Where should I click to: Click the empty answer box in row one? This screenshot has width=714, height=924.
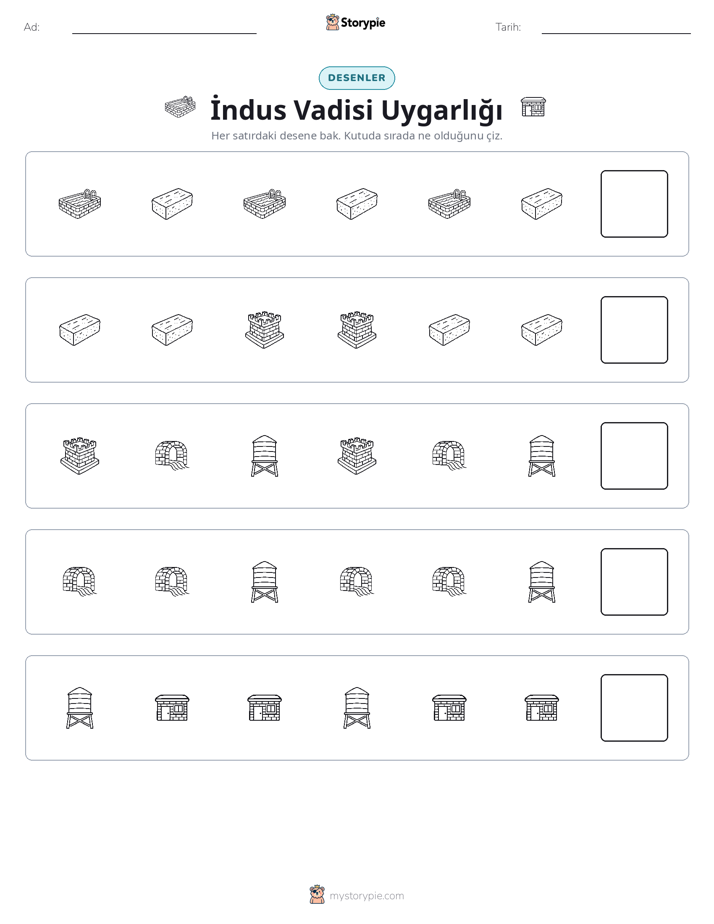tap(634, 204)
